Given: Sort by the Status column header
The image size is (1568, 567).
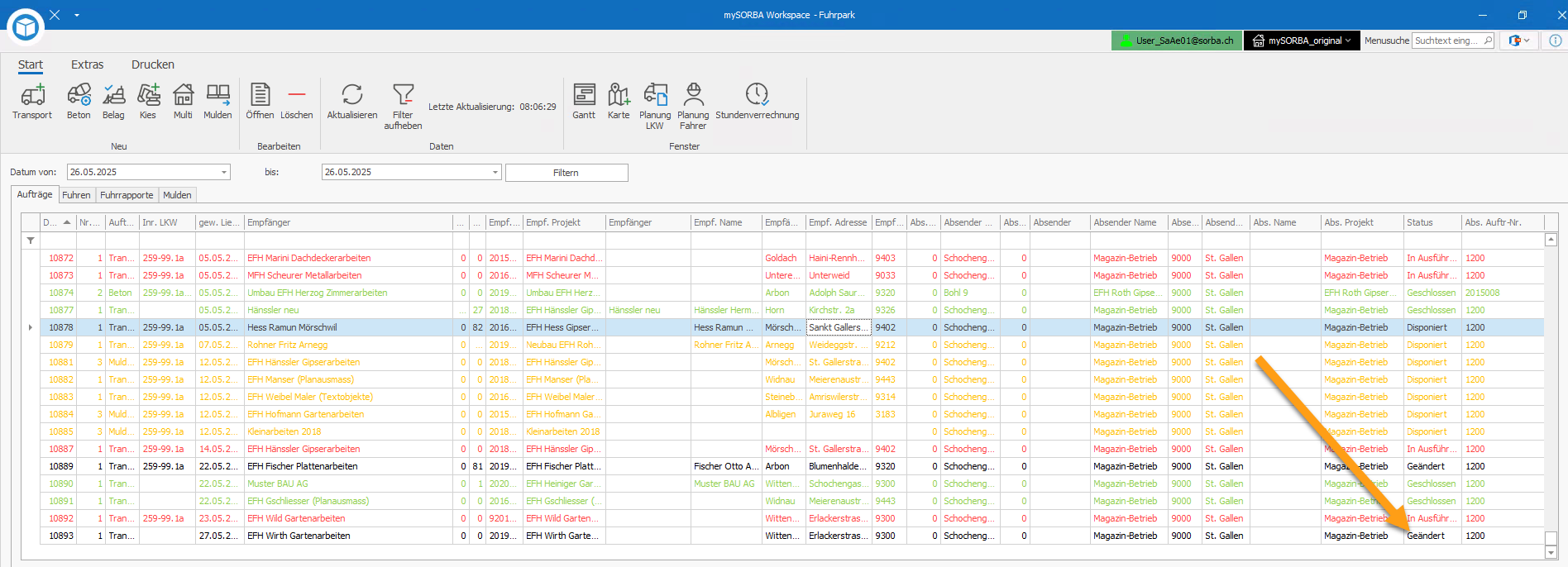Looking at the screenshot, I should click(1432, 222).
